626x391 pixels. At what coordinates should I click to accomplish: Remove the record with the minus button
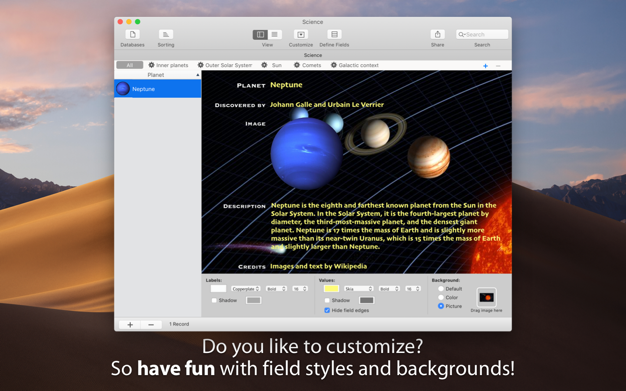coord(151,325)
